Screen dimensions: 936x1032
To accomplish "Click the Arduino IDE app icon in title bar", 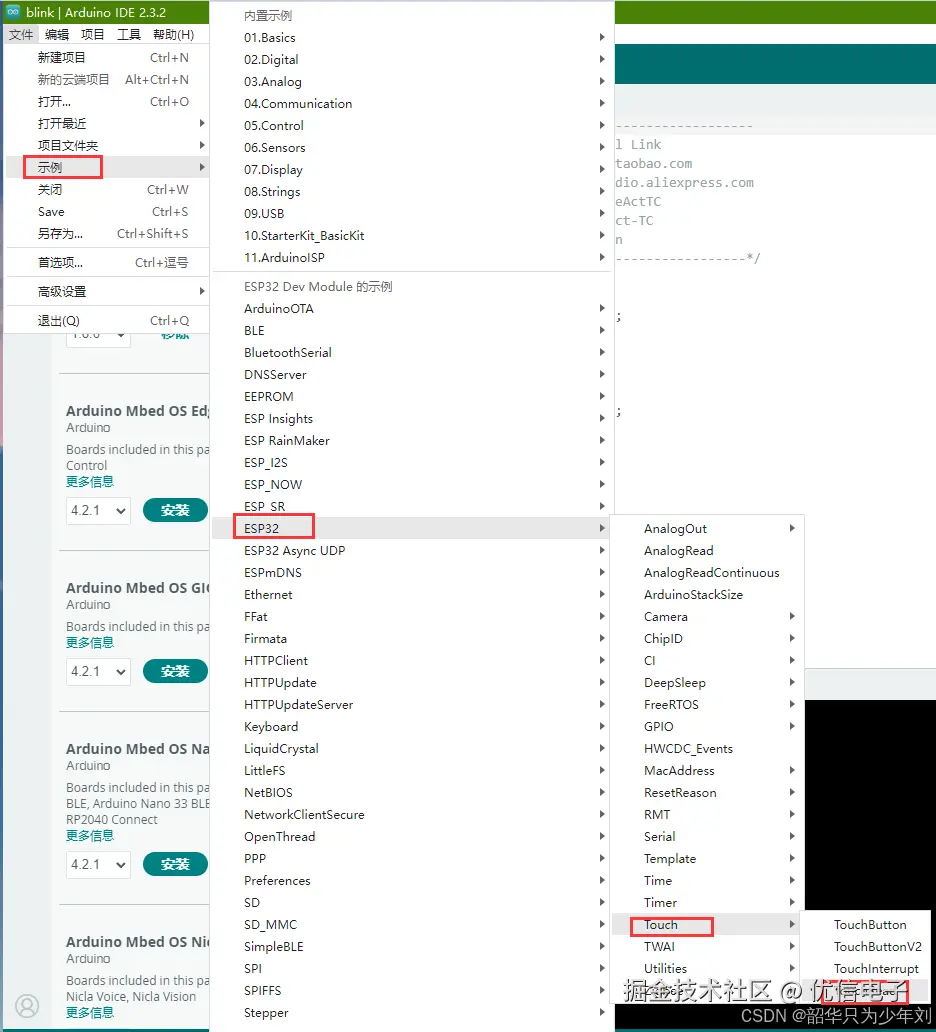I will (x=13, y=12).
